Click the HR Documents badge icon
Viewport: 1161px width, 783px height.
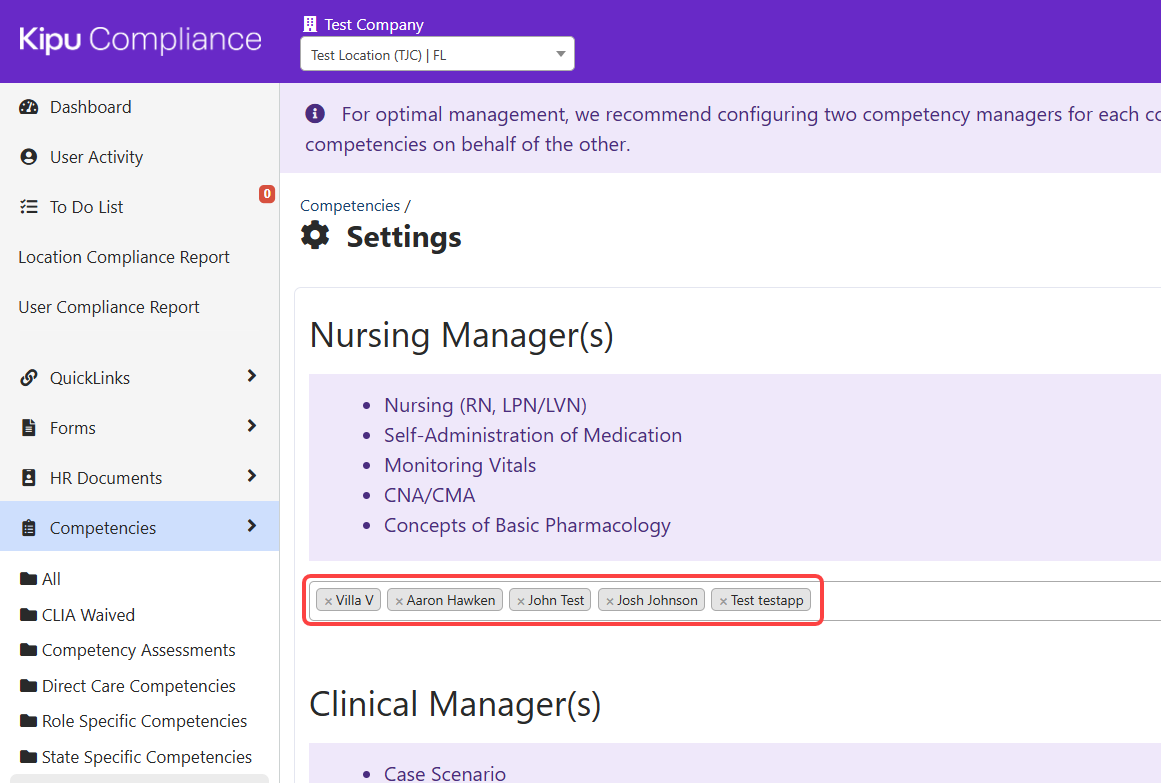(x=29, y=479)
